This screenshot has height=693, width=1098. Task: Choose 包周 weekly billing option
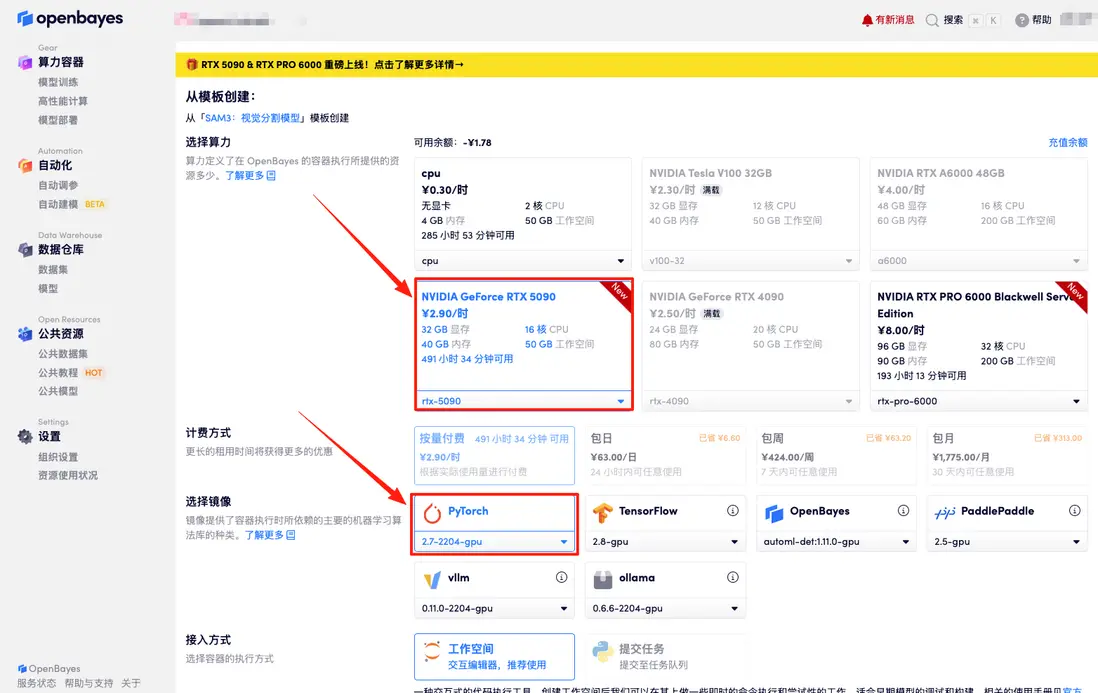point(836,455)
